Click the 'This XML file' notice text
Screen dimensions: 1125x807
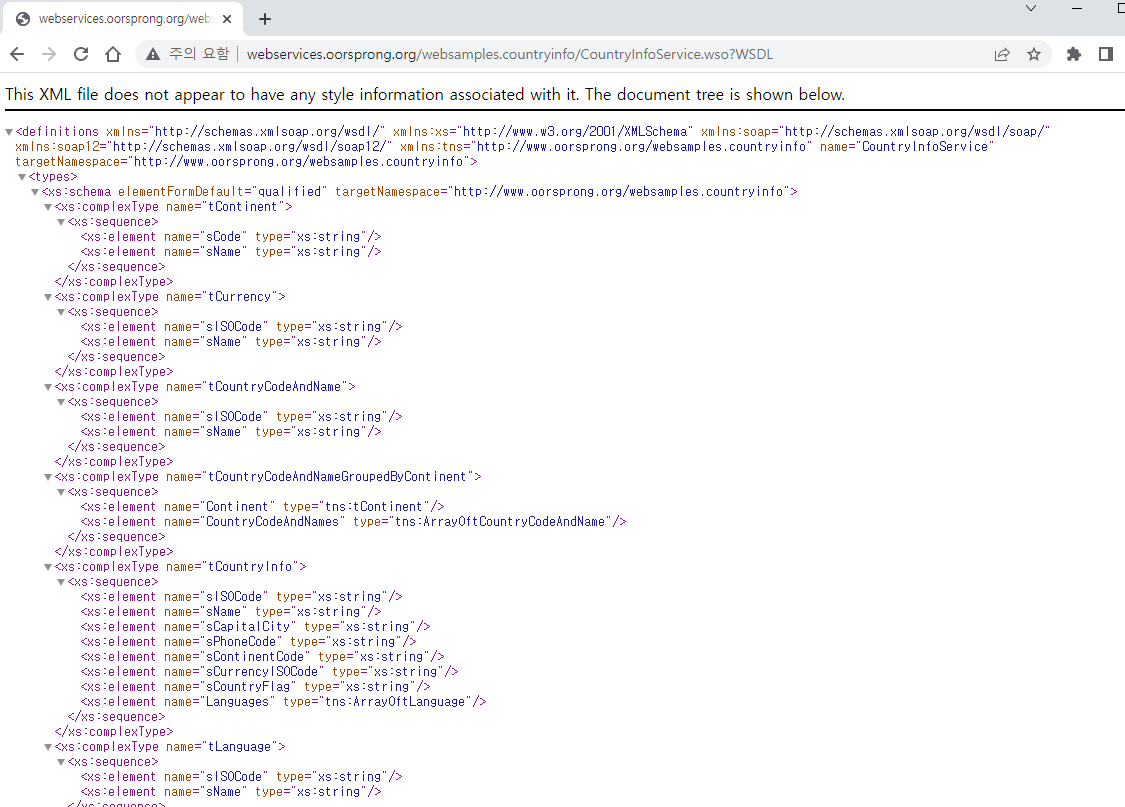pyautogui.click(x=425, y=95)
